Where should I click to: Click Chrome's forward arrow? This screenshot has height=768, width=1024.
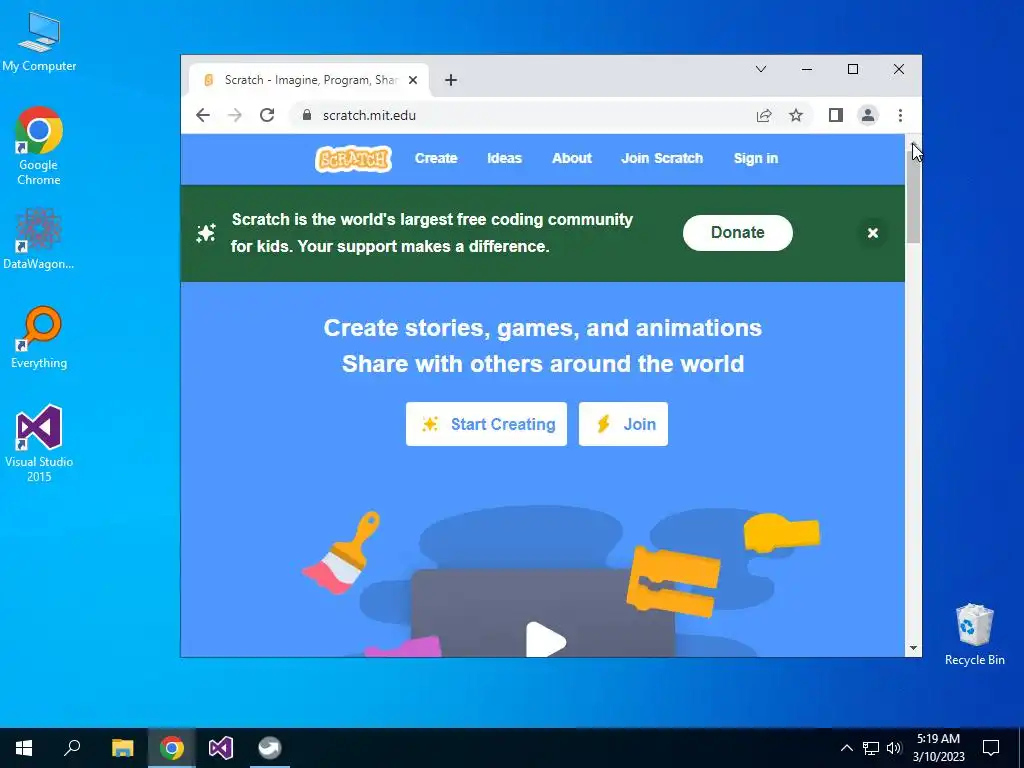[x=234, y=116]
